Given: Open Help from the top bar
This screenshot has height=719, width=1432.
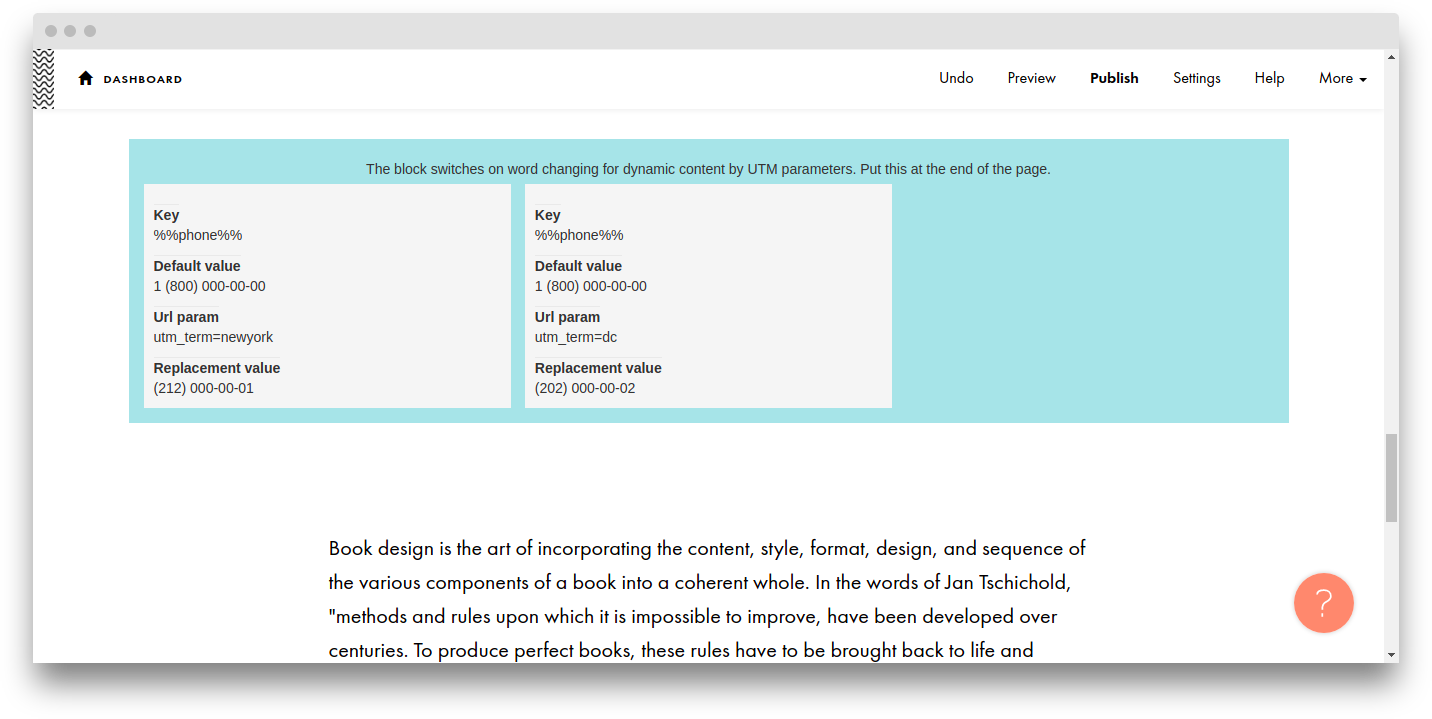Looking at the screenshot, I should point(1269,78).
